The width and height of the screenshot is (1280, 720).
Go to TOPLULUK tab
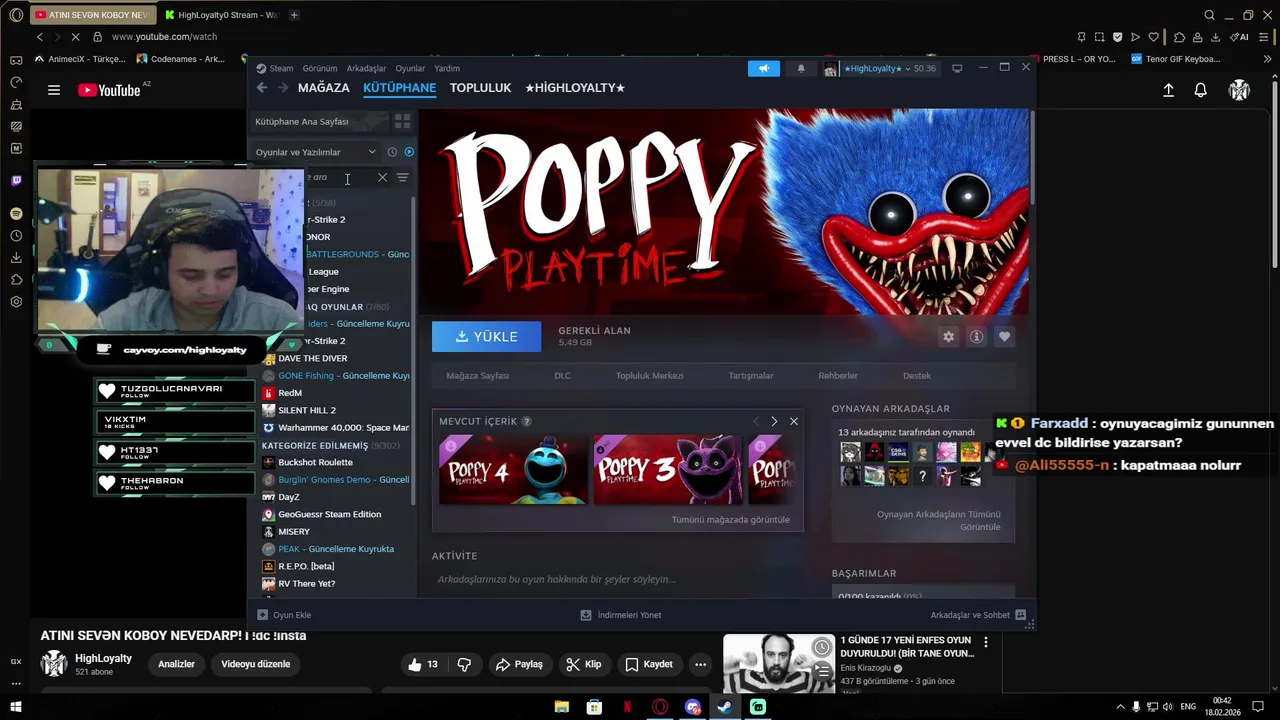click(x=480, y=88)
